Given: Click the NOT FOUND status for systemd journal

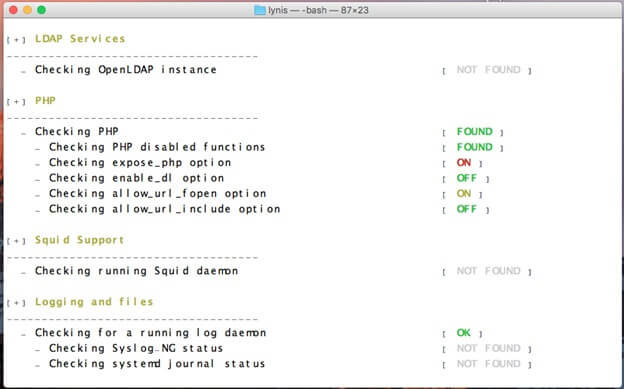Looking at the screenshot, I should 488,364.
